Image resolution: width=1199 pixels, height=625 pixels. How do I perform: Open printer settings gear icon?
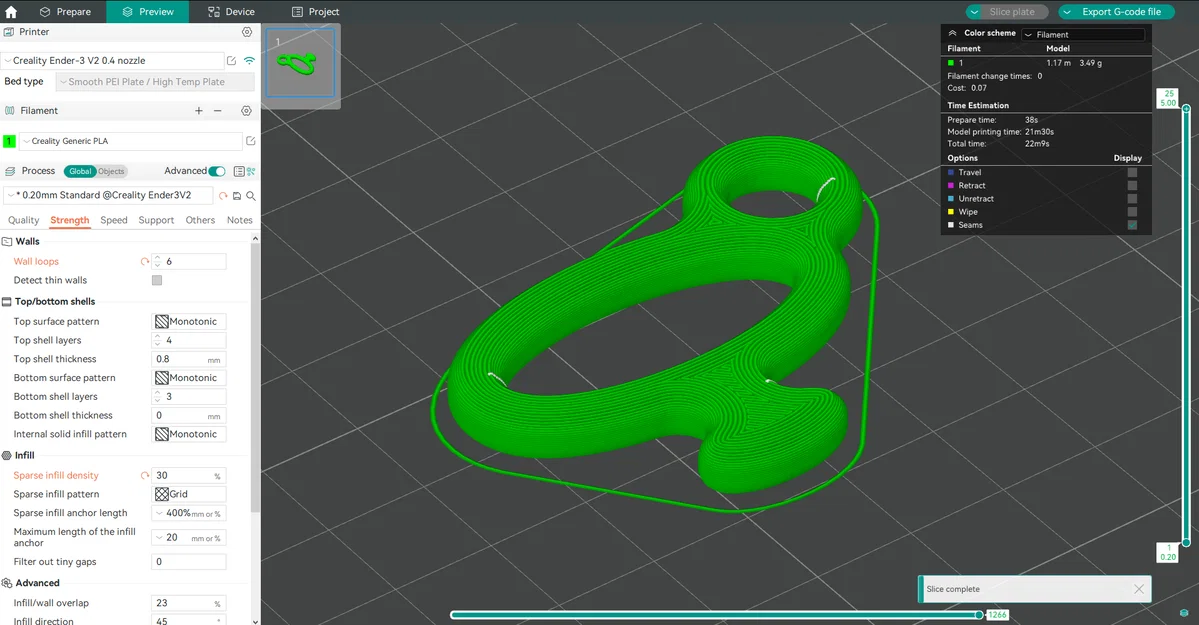(x=247, y=32)
